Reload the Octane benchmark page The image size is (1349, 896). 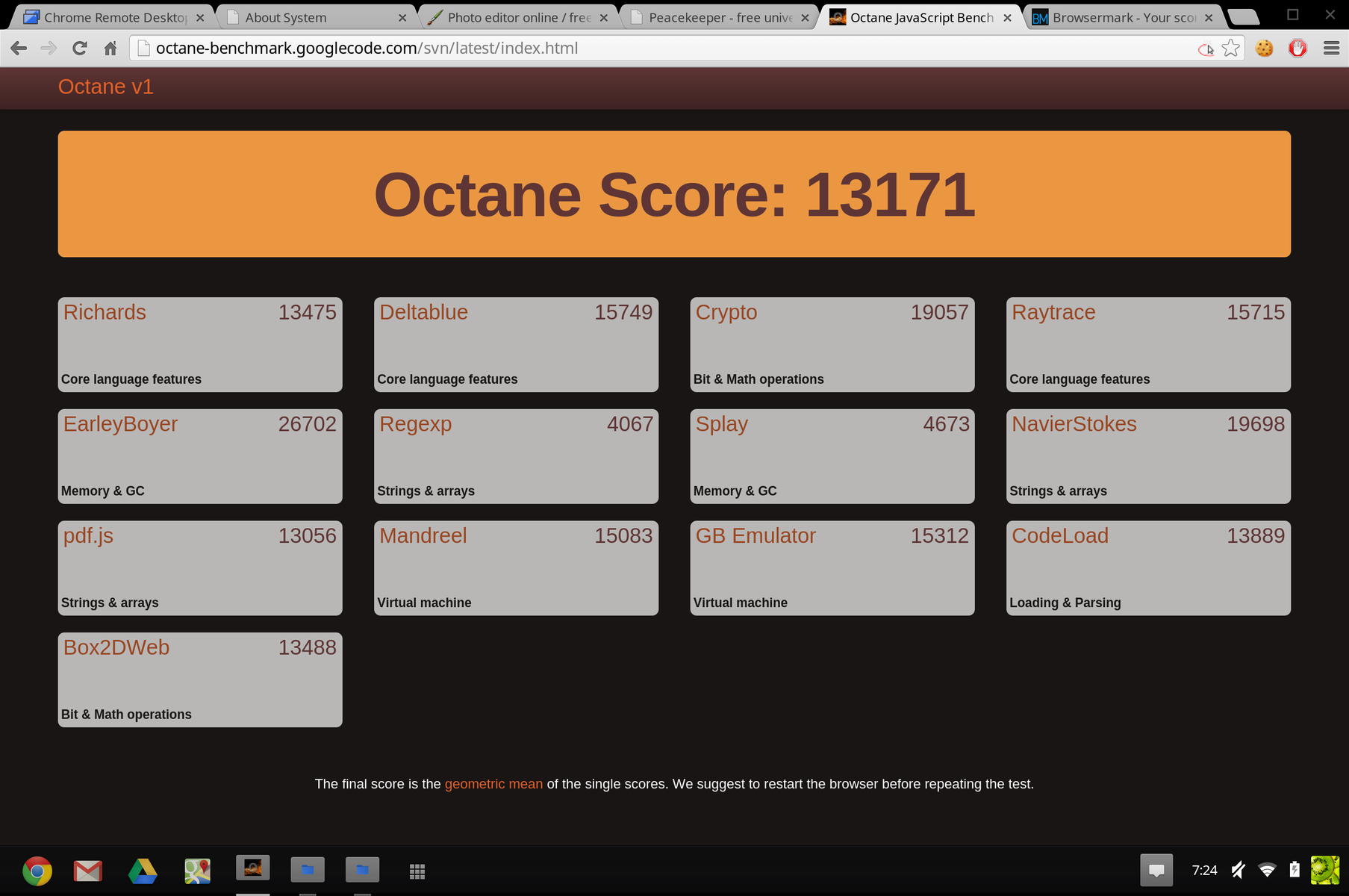coord(80,49)
